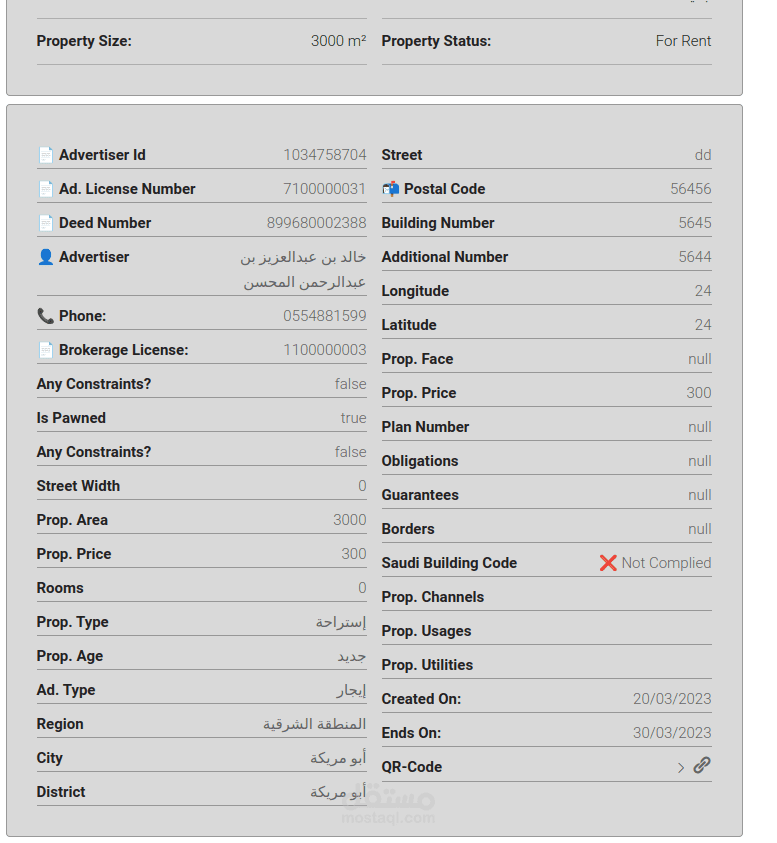Click the Prop. Channels row label
The height and width of the screenshot is (843, 777).
(432, 597)
